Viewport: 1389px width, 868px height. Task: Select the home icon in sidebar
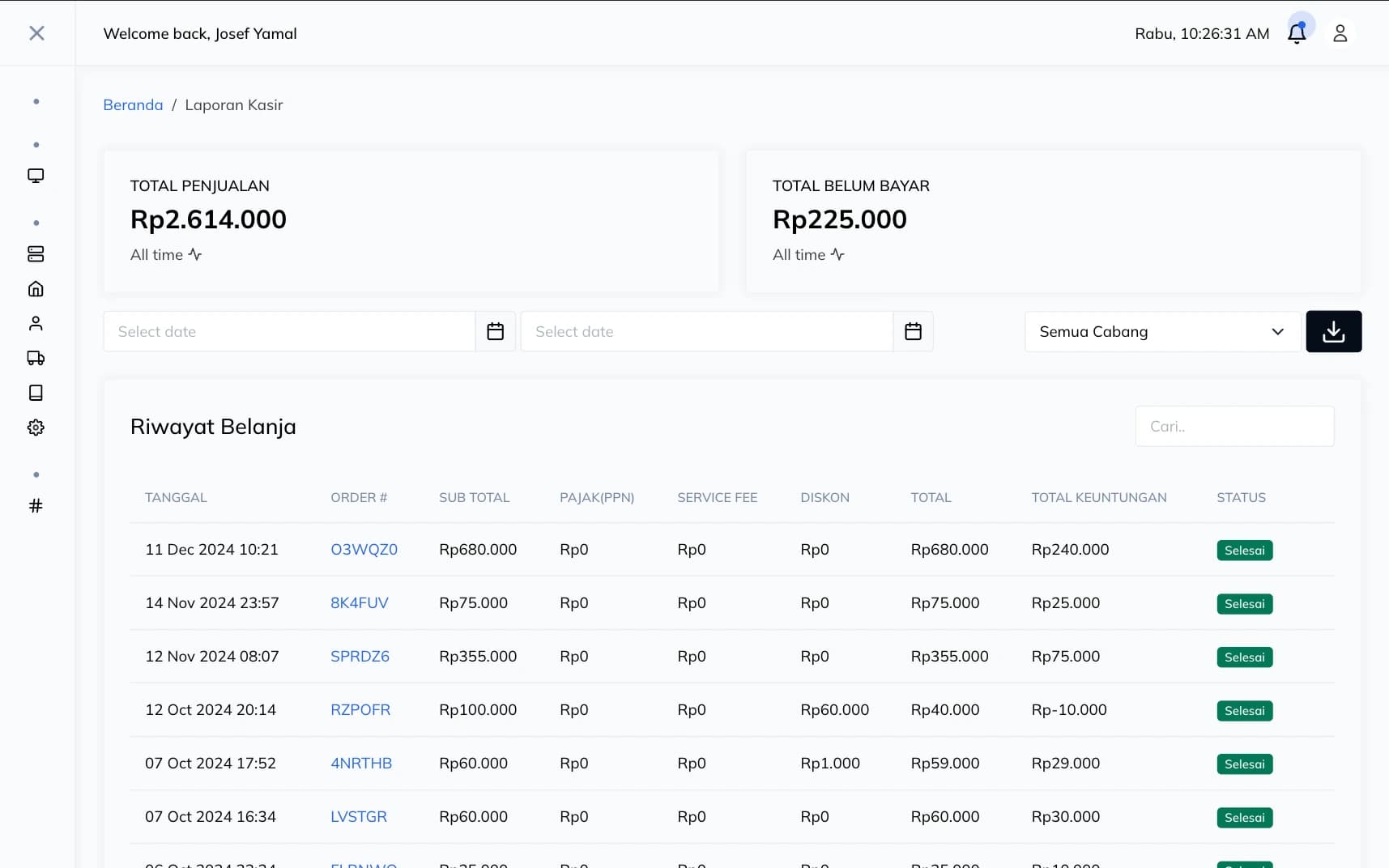click(36, 289)
